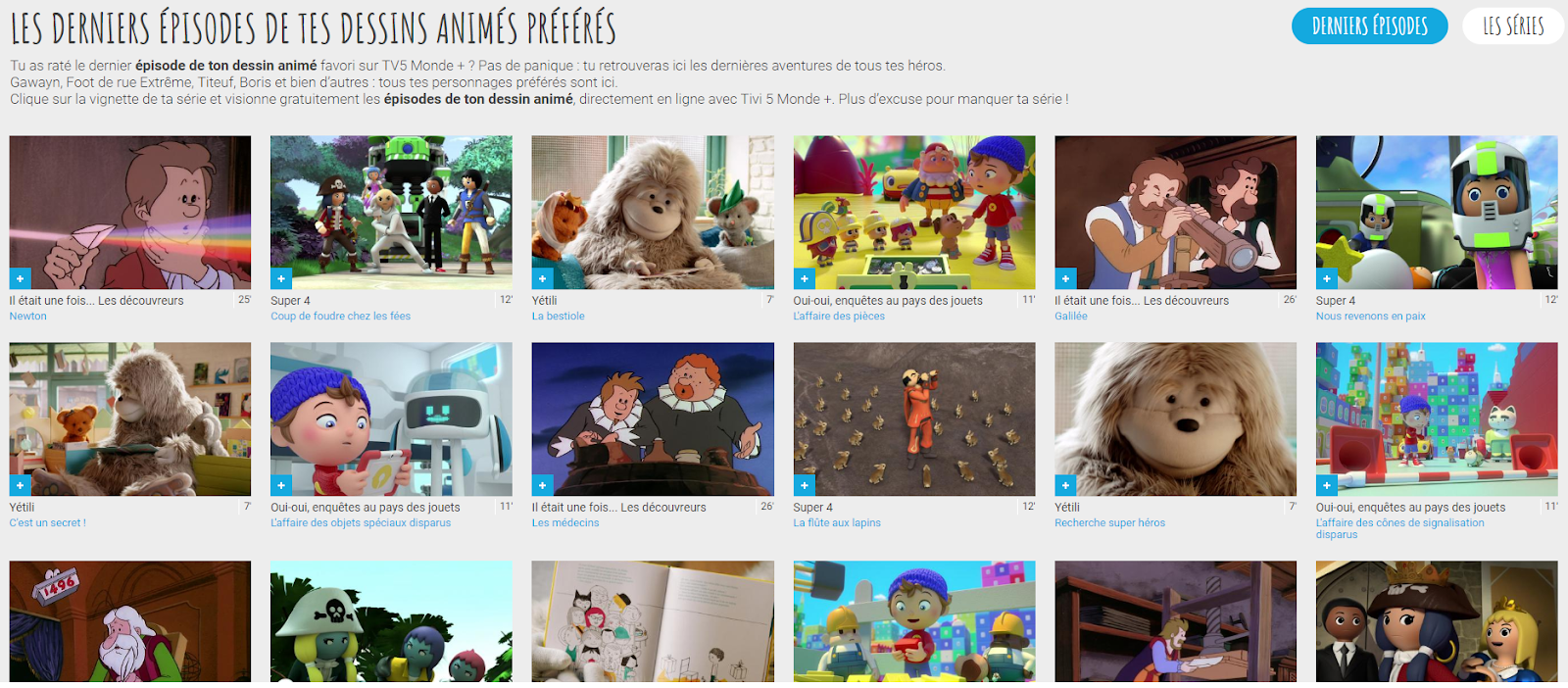Click plus icon on L'affaire des pièces thumbnail
This screenshot has width=1568, height=688.
pos(804,278)
